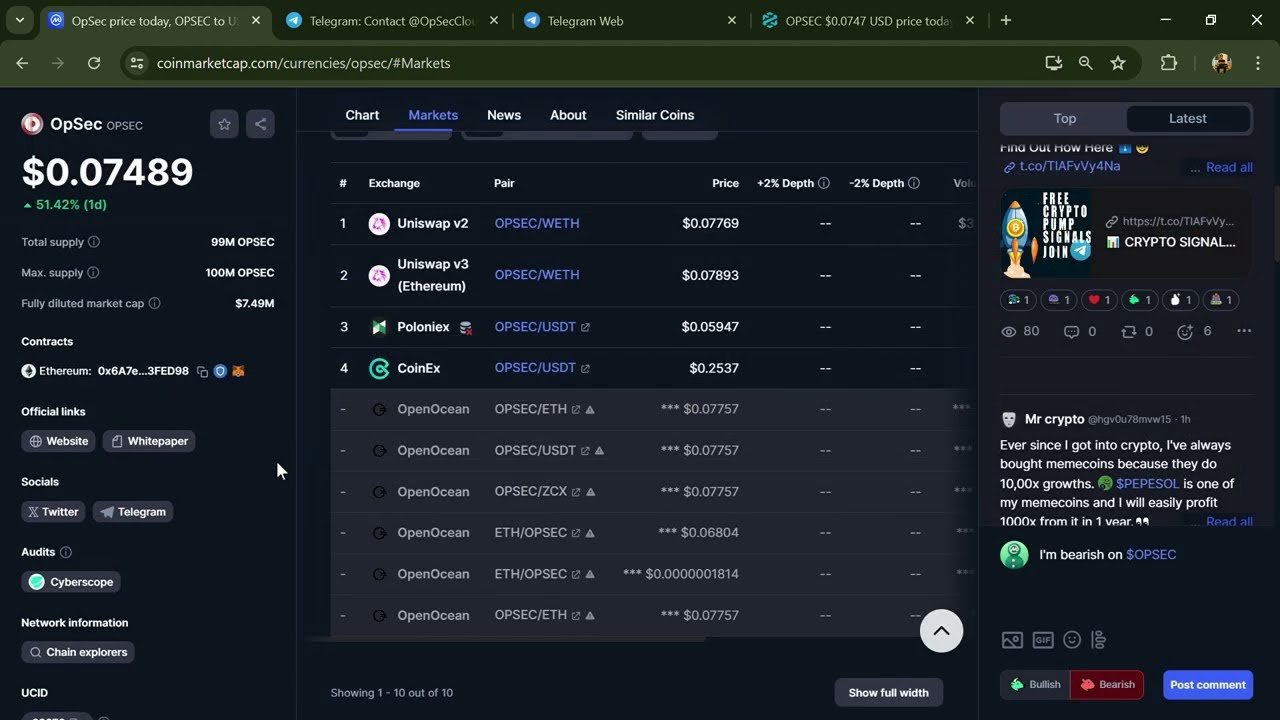1280x720 pixels.
Task: Switch the feed to Latest
Action: point(1188,118)
